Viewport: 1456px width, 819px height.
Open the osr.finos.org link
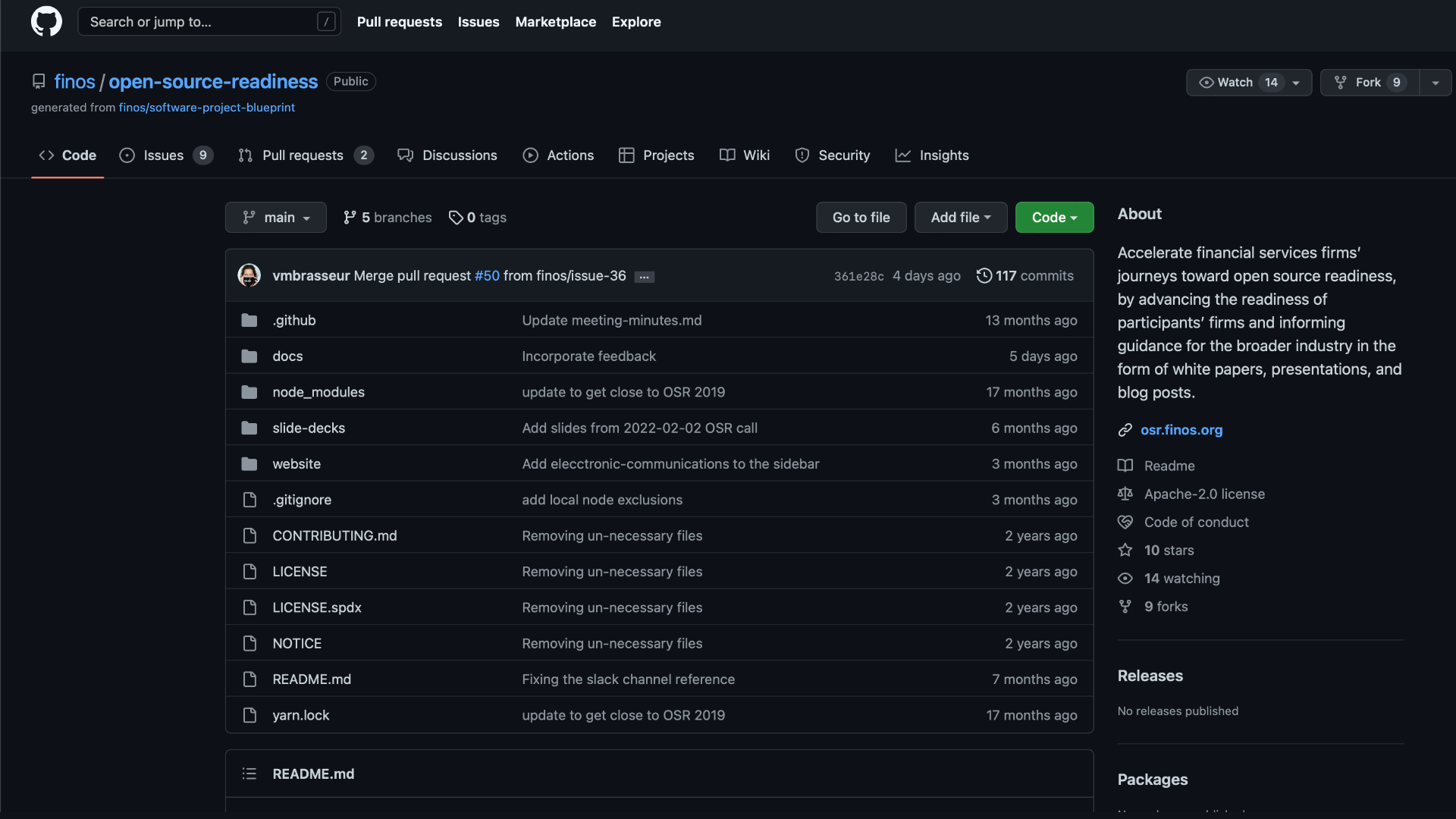pos(1181,430)
